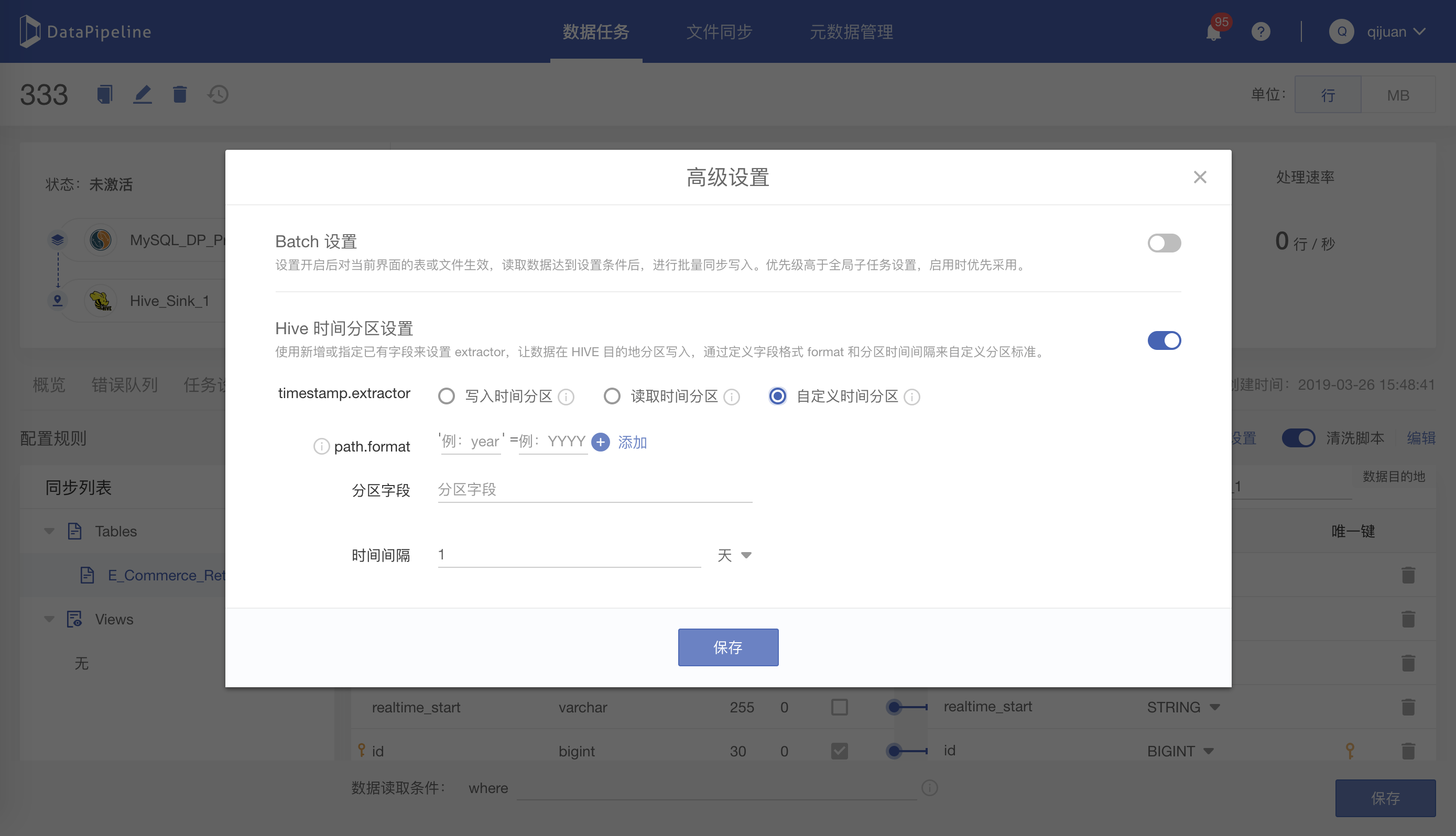Turn off Hive 时间分区设置 toggle
Screen dimensions: 1456x836
[x=1164, y=340]
